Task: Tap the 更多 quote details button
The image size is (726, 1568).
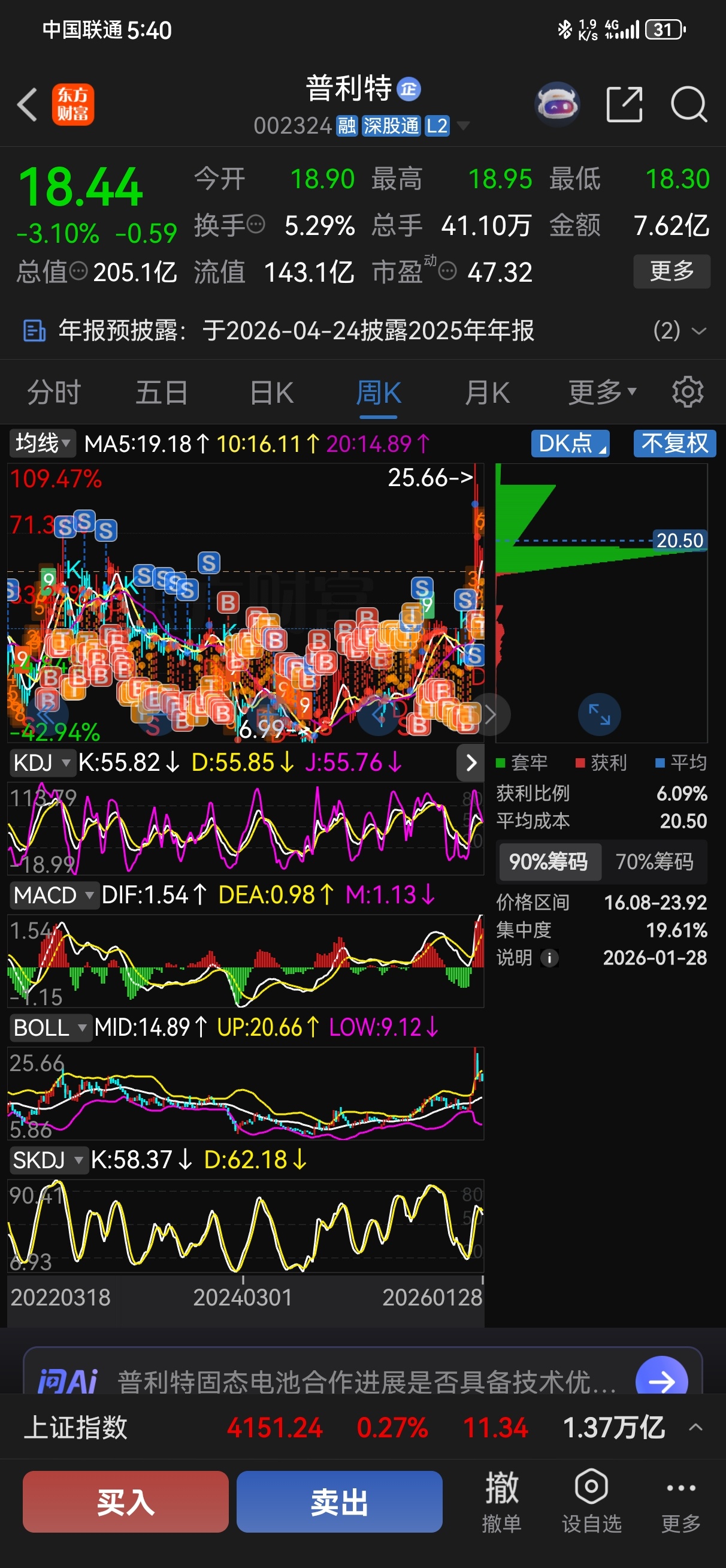Action: pyautogui.click(x=672, y=271)
